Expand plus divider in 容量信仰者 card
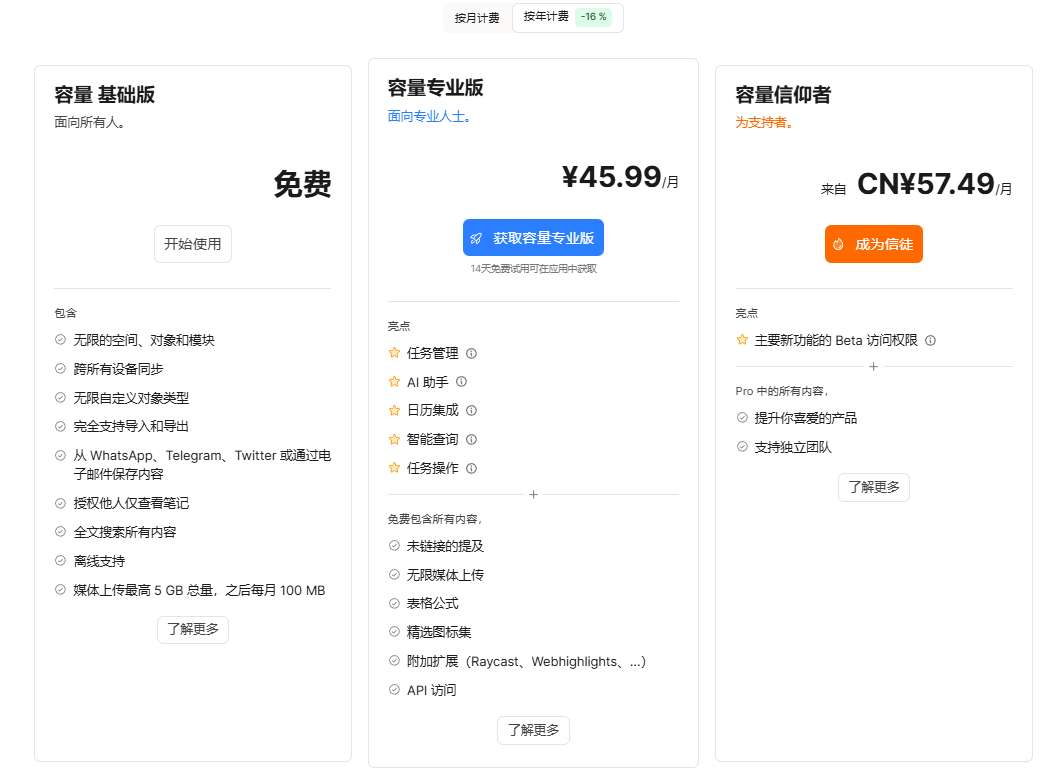 tap(873, 367)
